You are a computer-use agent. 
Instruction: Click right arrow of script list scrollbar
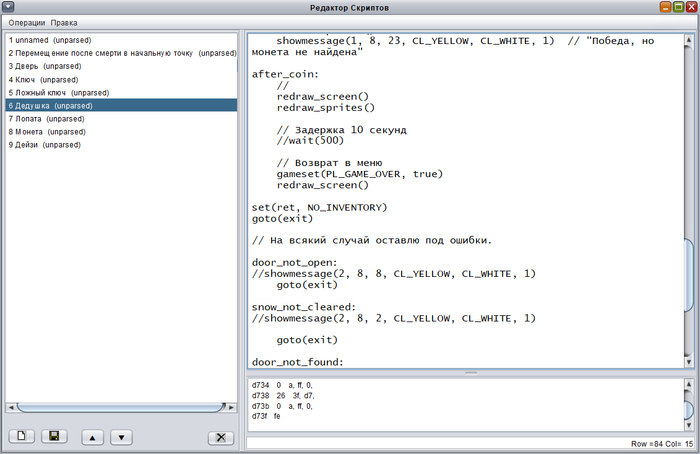(x=231, y=407)
